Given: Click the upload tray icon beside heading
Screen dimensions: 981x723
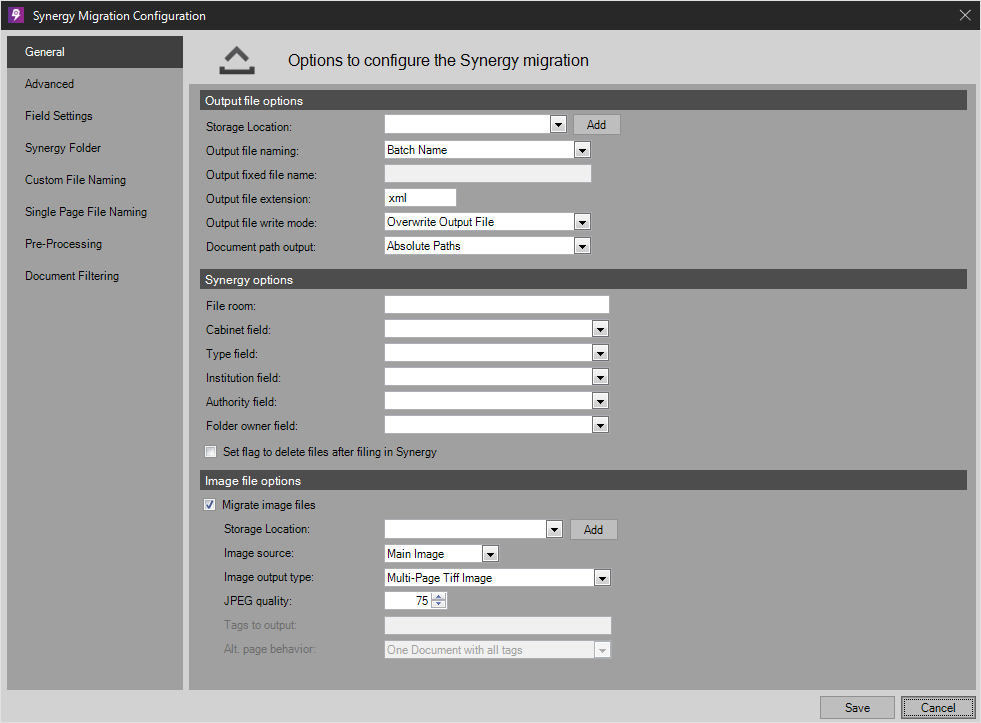Looking at the screenshot, I should (x=237, y=61).
